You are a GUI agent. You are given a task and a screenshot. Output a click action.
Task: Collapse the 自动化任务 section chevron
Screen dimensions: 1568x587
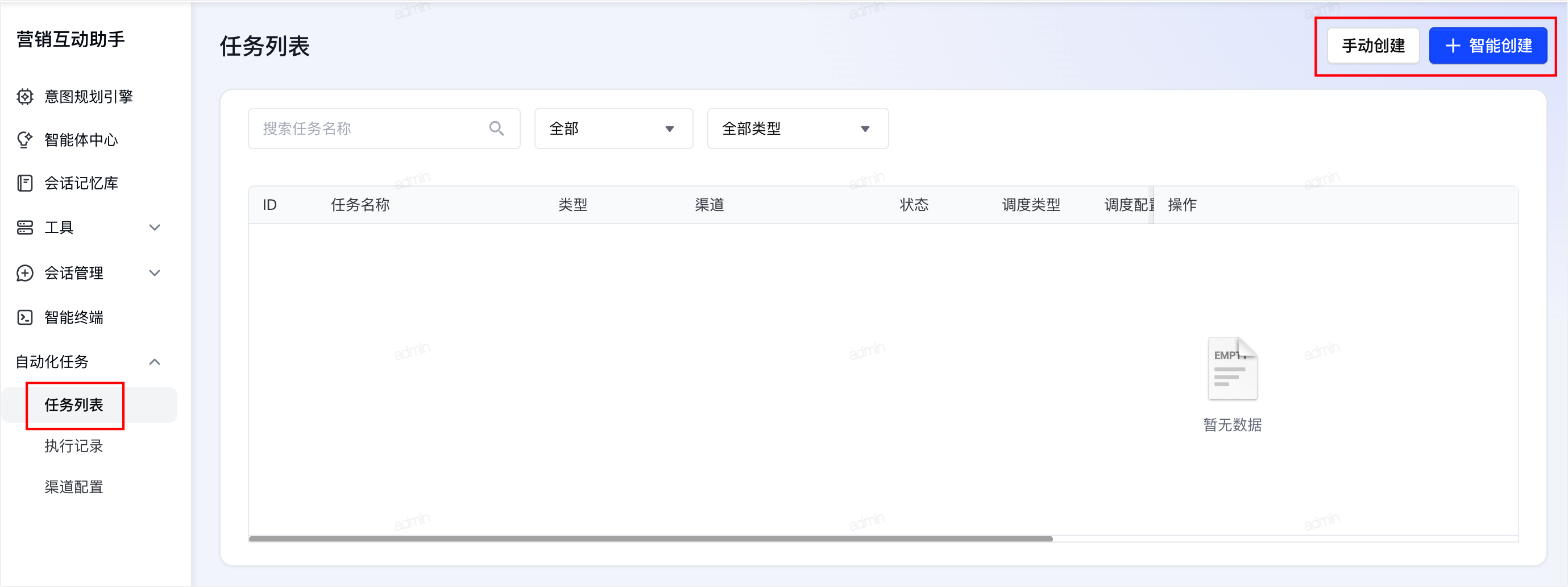pos(155,362)
